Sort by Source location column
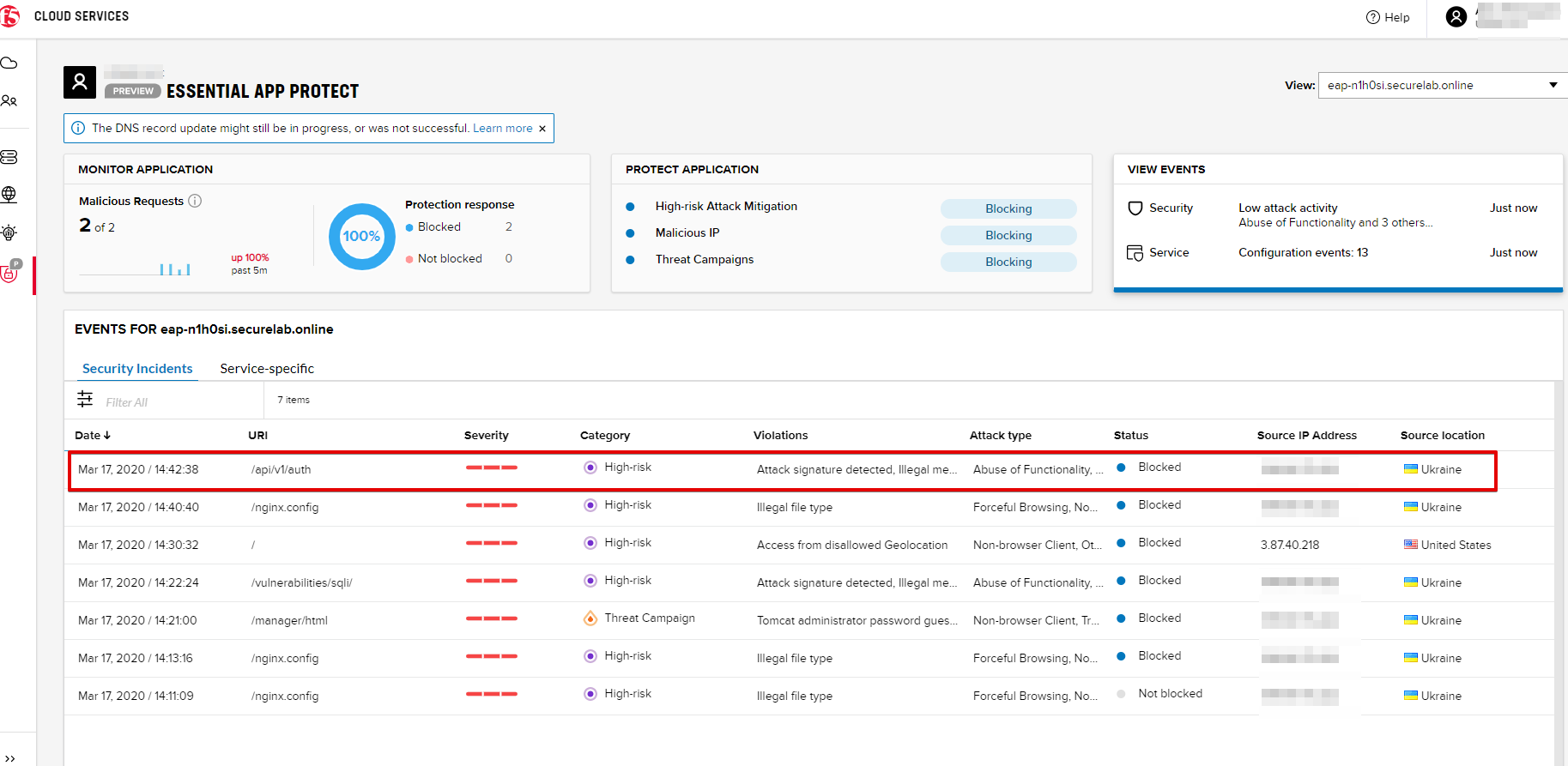The width and height of the screenshot is (1568, 766). pos(1443,436)
